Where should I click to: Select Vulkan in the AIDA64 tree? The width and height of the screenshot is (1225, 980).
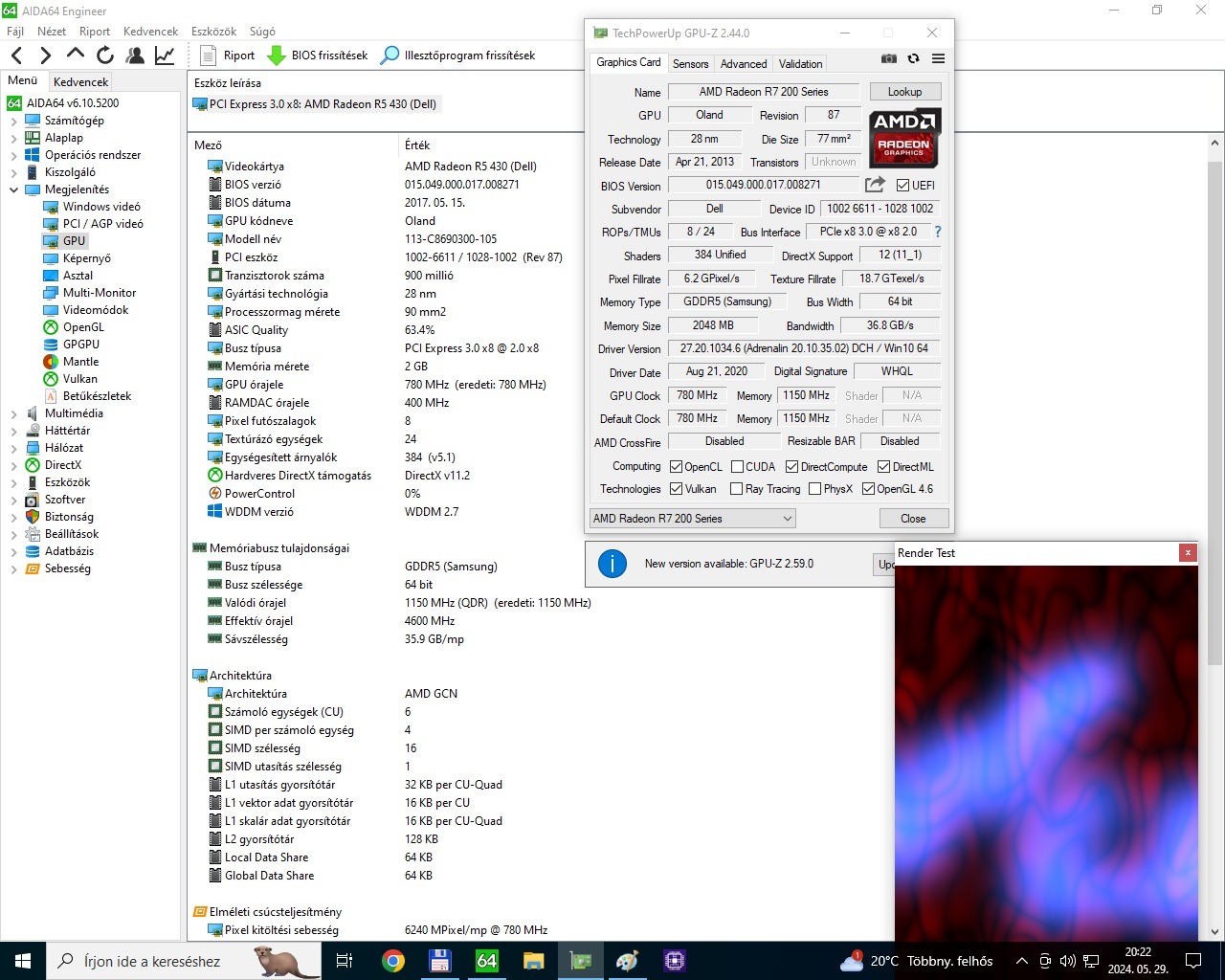(x=79, y=379)
